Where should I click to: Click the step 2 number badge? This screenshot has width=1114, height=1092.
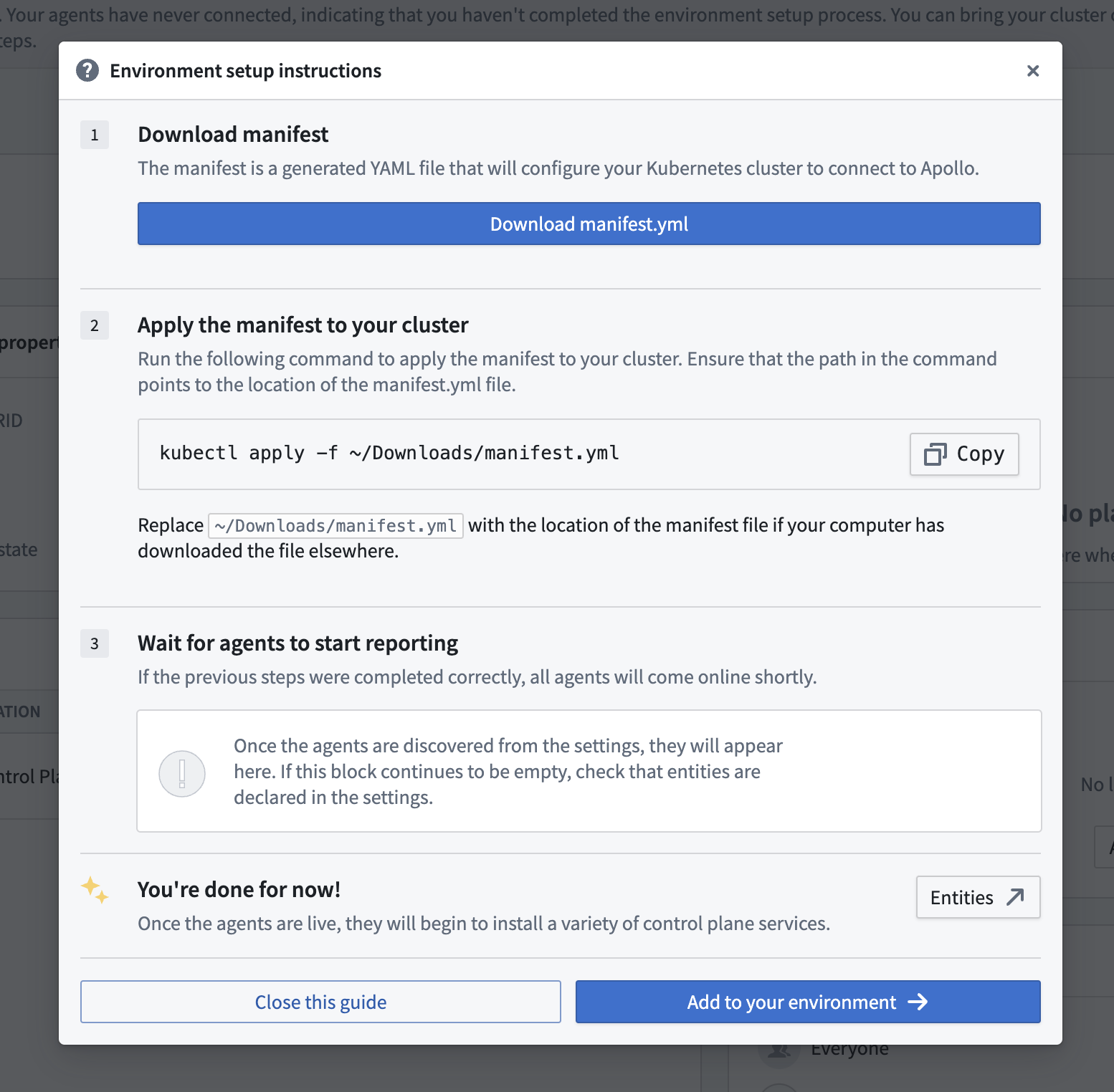(95, 325)
